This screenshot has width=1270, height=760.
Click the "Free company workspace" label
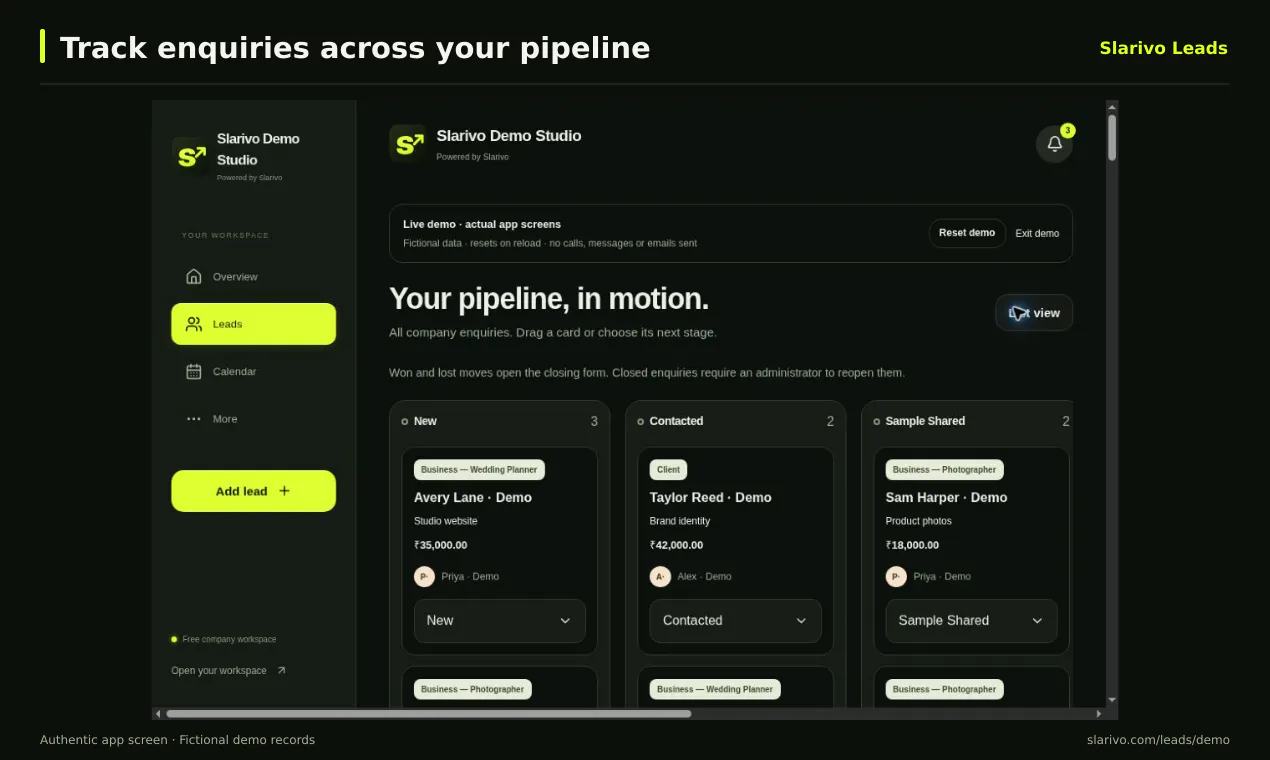pos(229,639)
